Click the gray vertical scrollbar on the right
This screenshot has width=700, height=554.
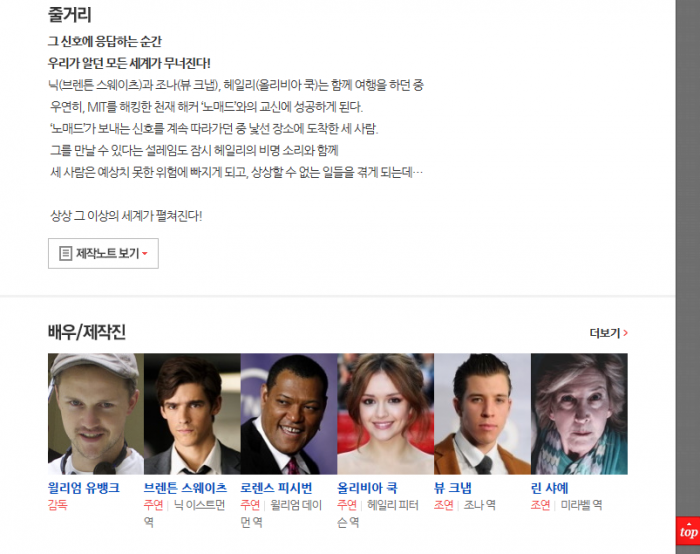688,258
